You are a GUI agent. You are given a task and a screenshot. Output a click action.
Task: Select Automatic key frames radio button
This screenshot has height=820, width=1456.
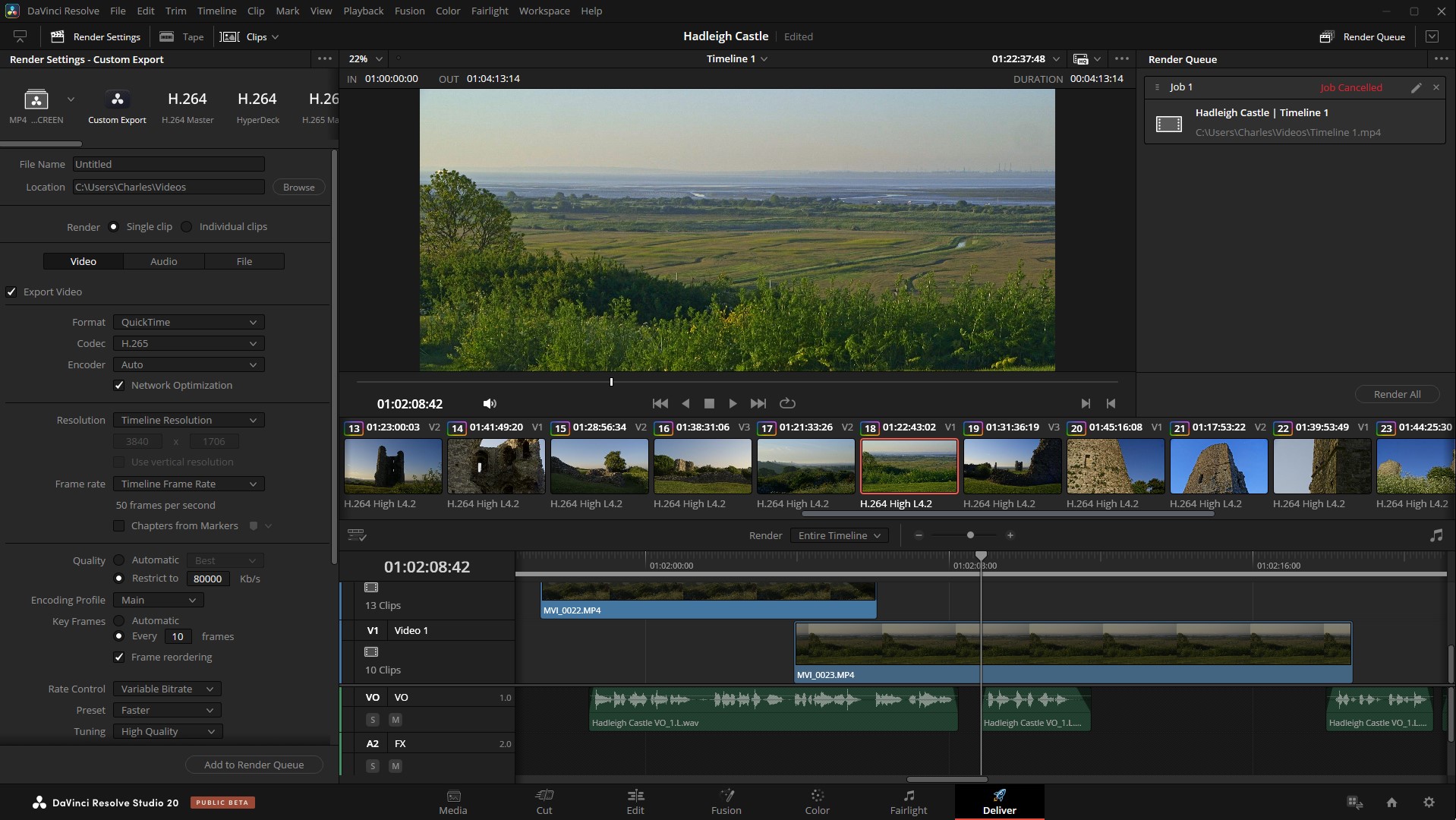click(x=119, y=620)
